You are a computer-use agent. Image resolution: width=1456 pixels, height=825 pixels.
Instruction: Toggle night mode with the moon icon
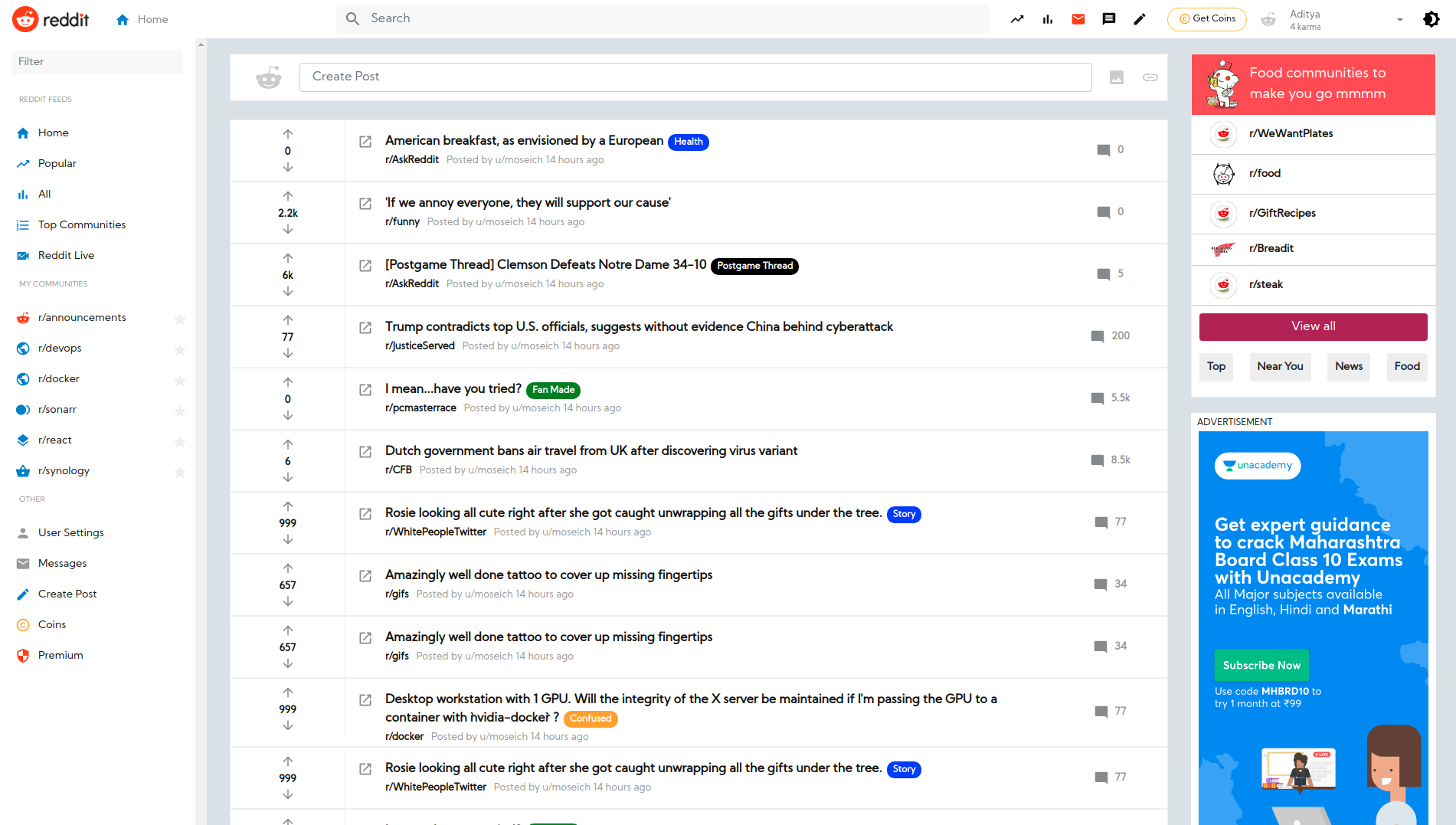(1431, 18)
